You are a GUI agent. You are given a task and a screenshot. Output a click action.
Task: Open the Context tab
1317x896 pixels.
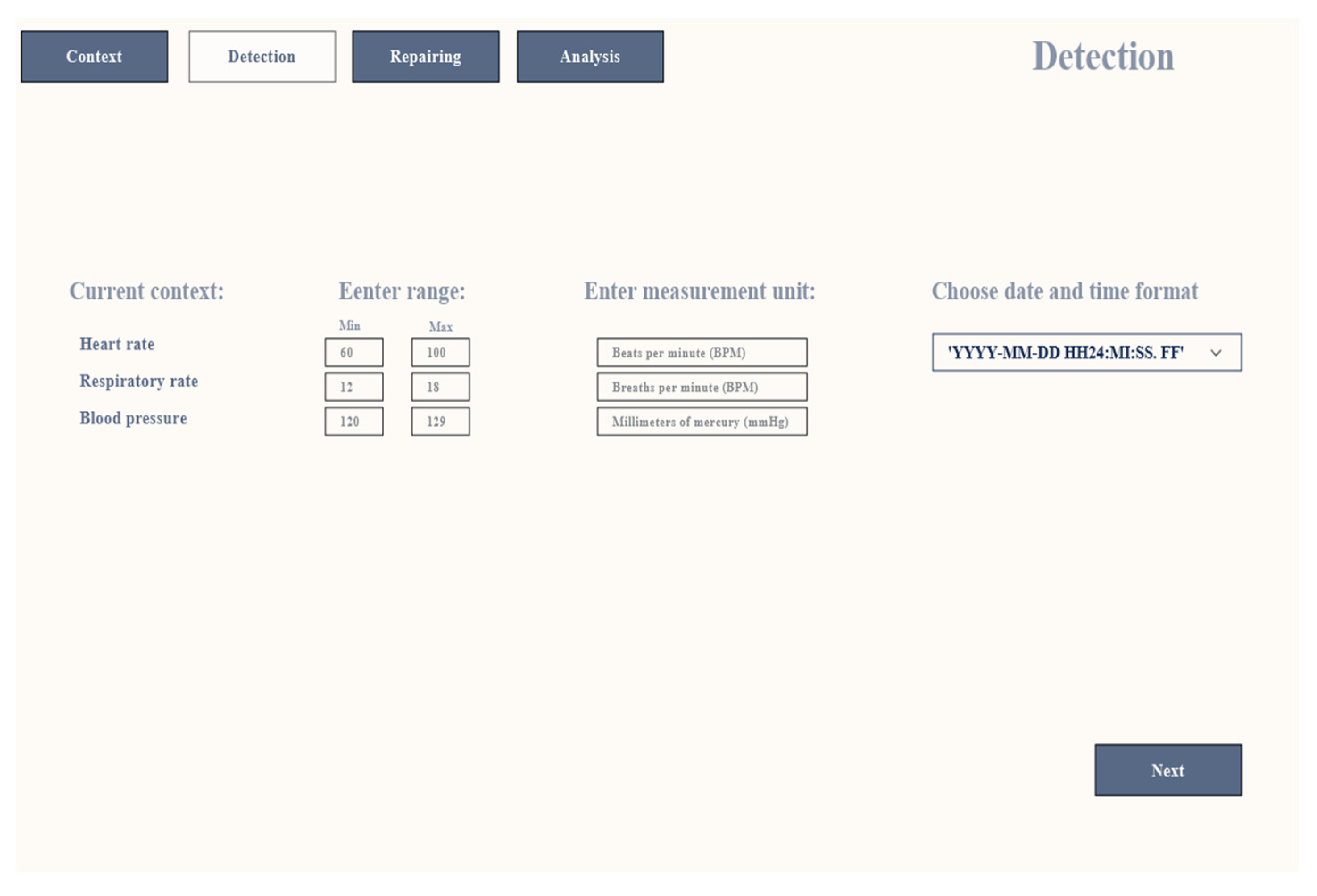(94, 57)
